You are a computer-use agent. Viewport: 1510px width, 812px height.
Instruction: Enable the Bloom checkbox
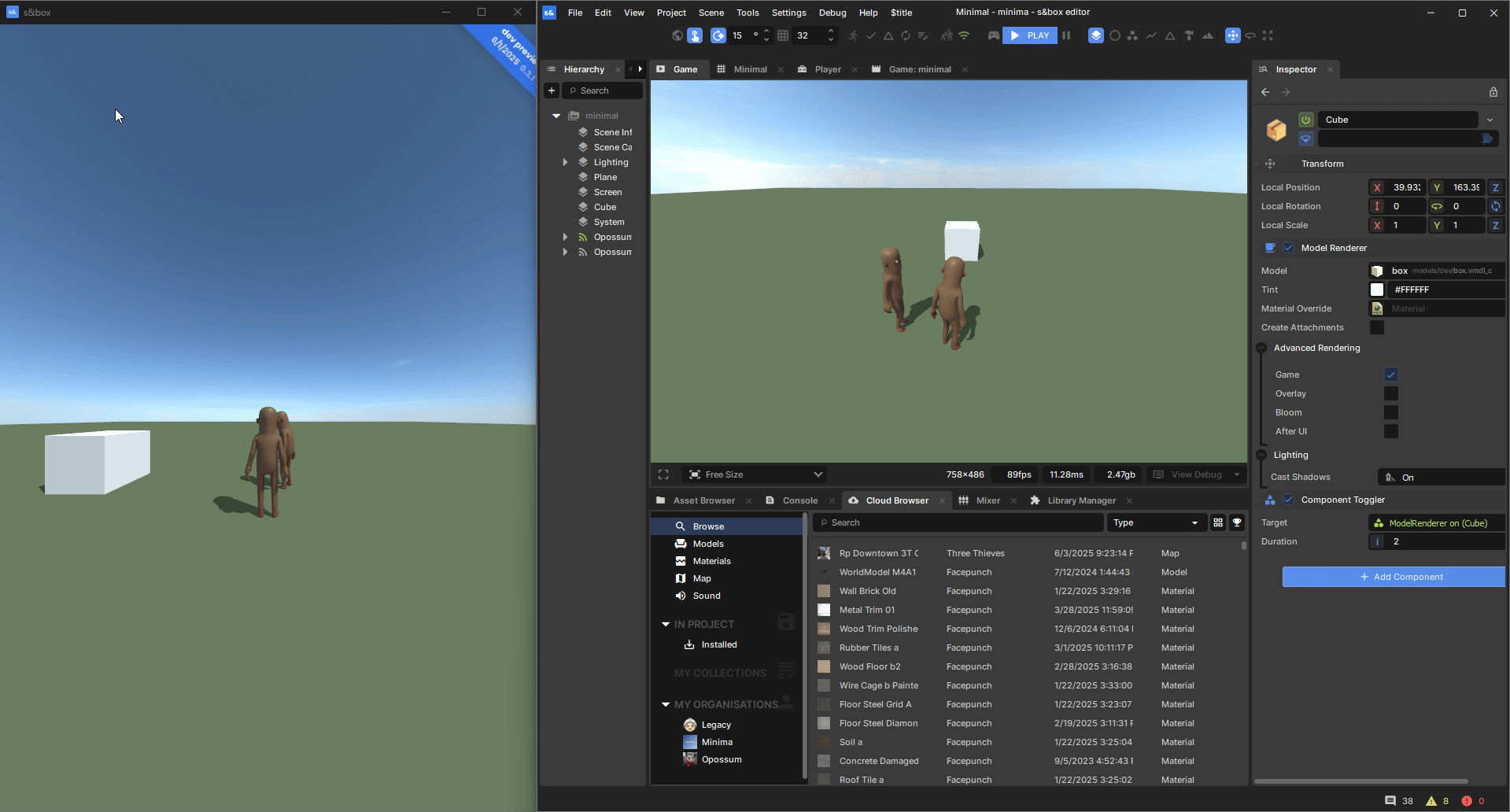[x=1391, y=412]
